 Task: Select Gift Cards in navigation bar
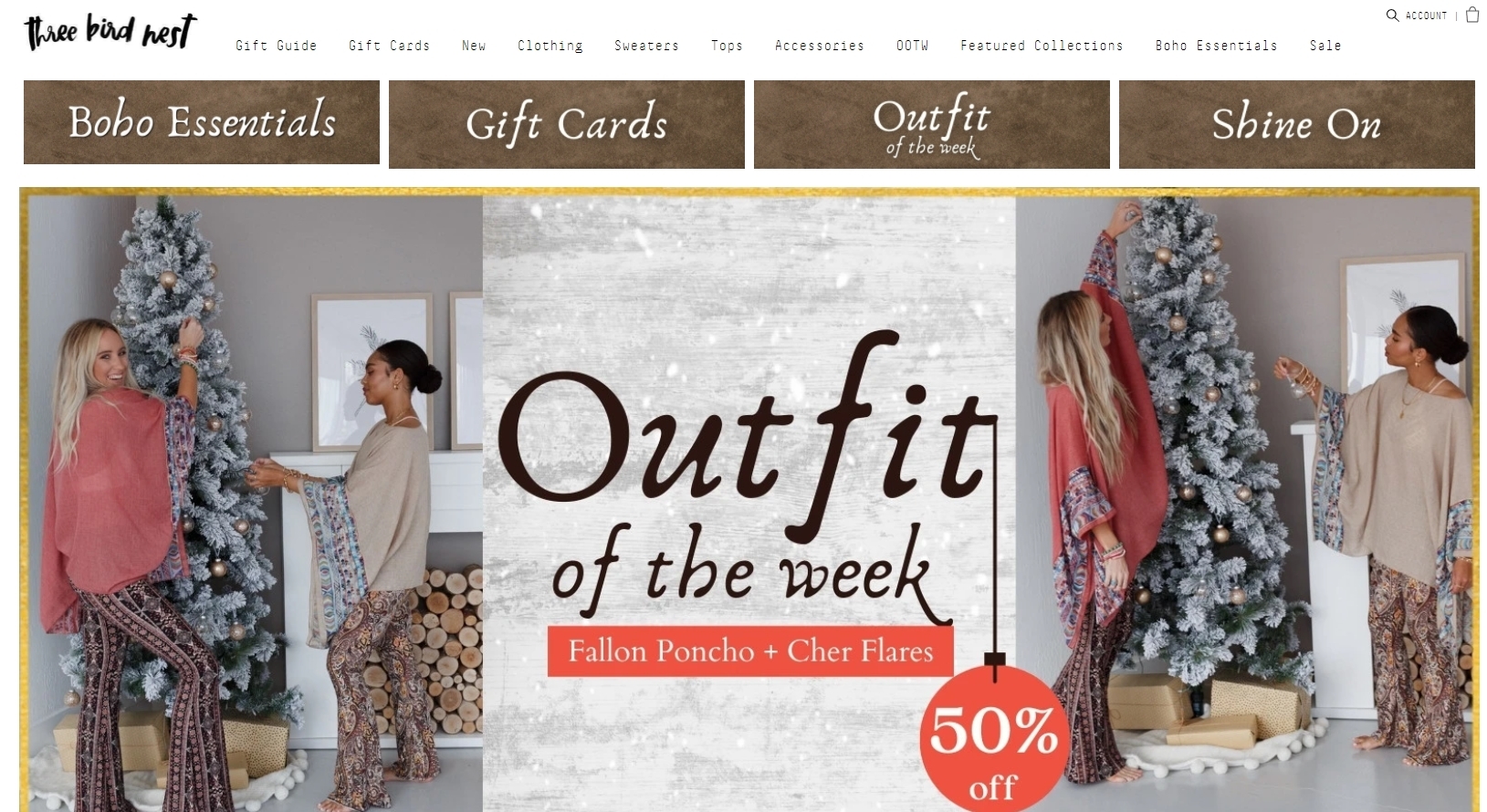click(389, 46)
